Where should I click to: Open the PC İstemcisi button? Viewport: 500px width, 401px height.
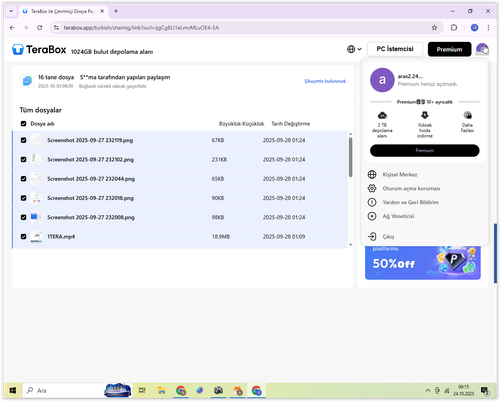coord(395,49)
